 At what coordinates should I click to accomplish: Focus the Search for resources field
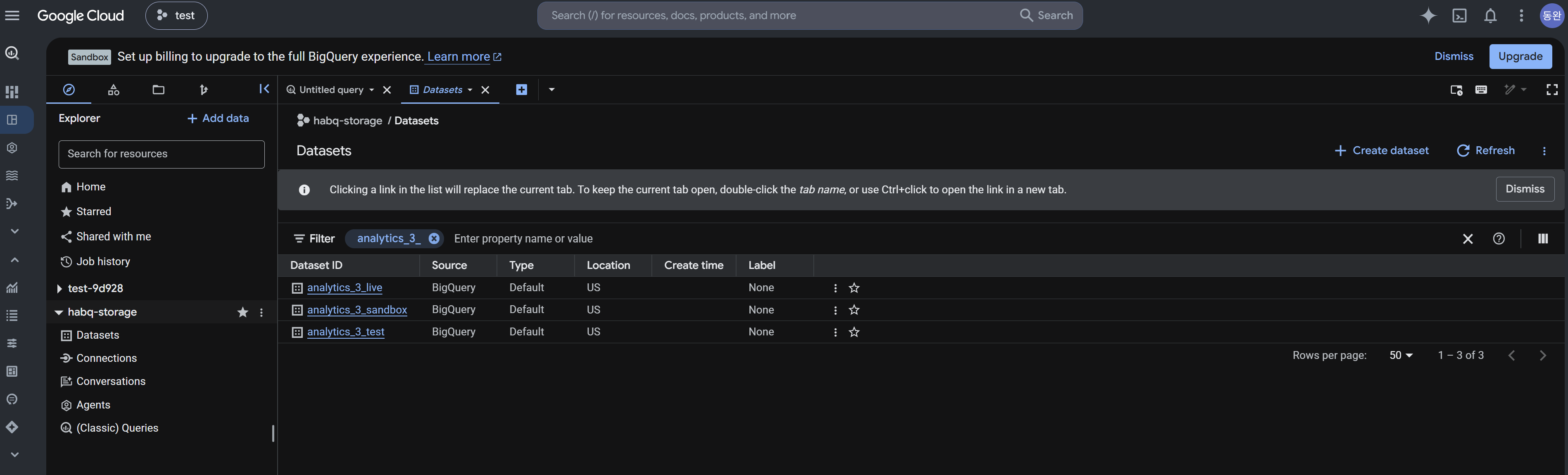coord(162,154)
